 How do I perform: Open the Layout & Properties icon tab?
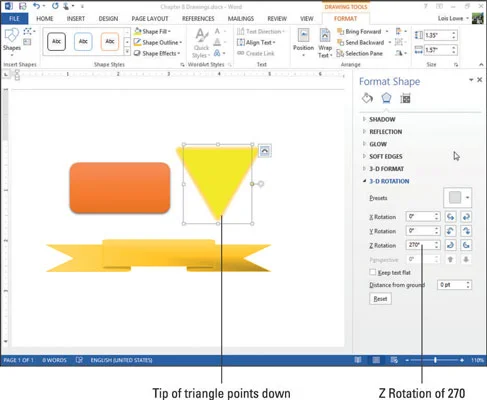coord(405,98)
